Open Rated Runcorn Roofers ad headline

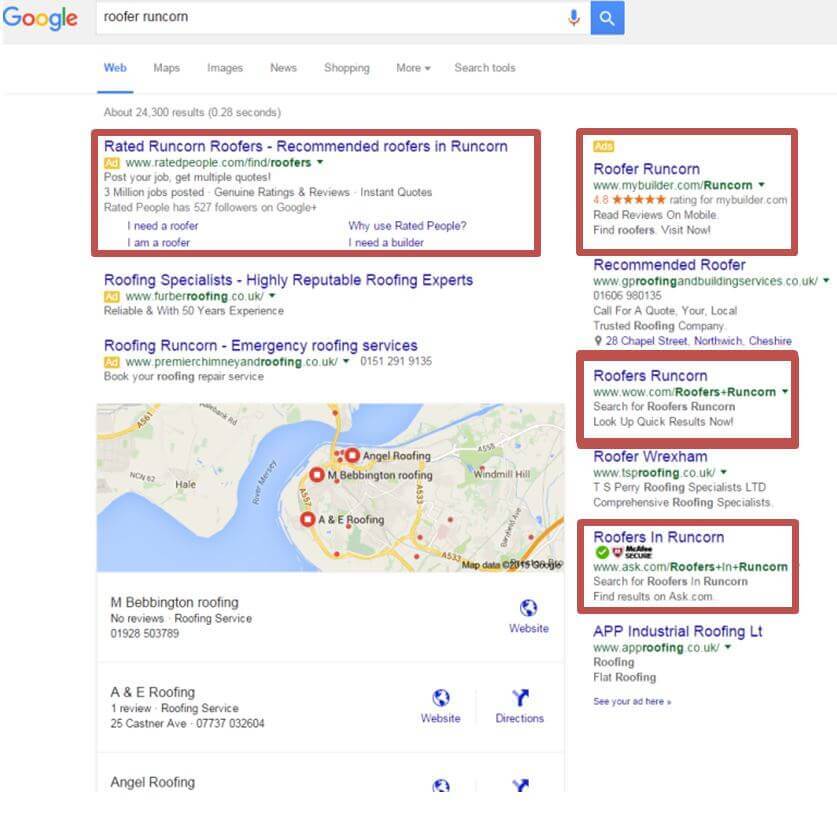(305, 146)
